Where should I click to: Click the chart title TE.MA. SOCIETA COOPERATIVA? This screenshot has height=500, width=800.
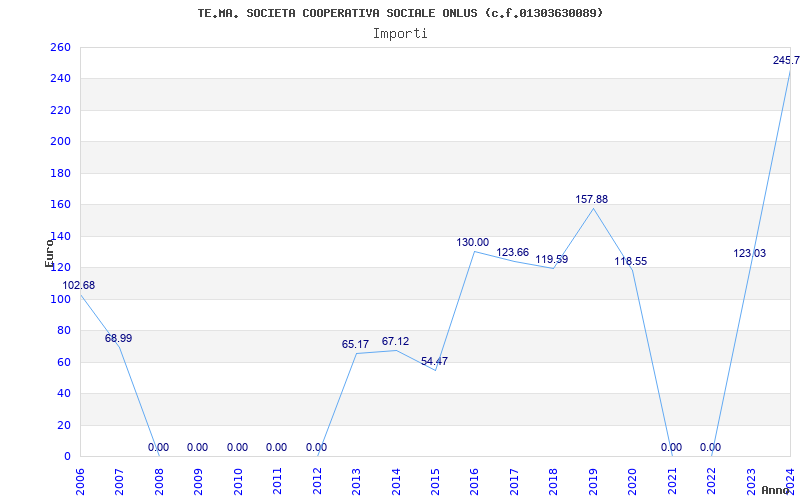400,13
